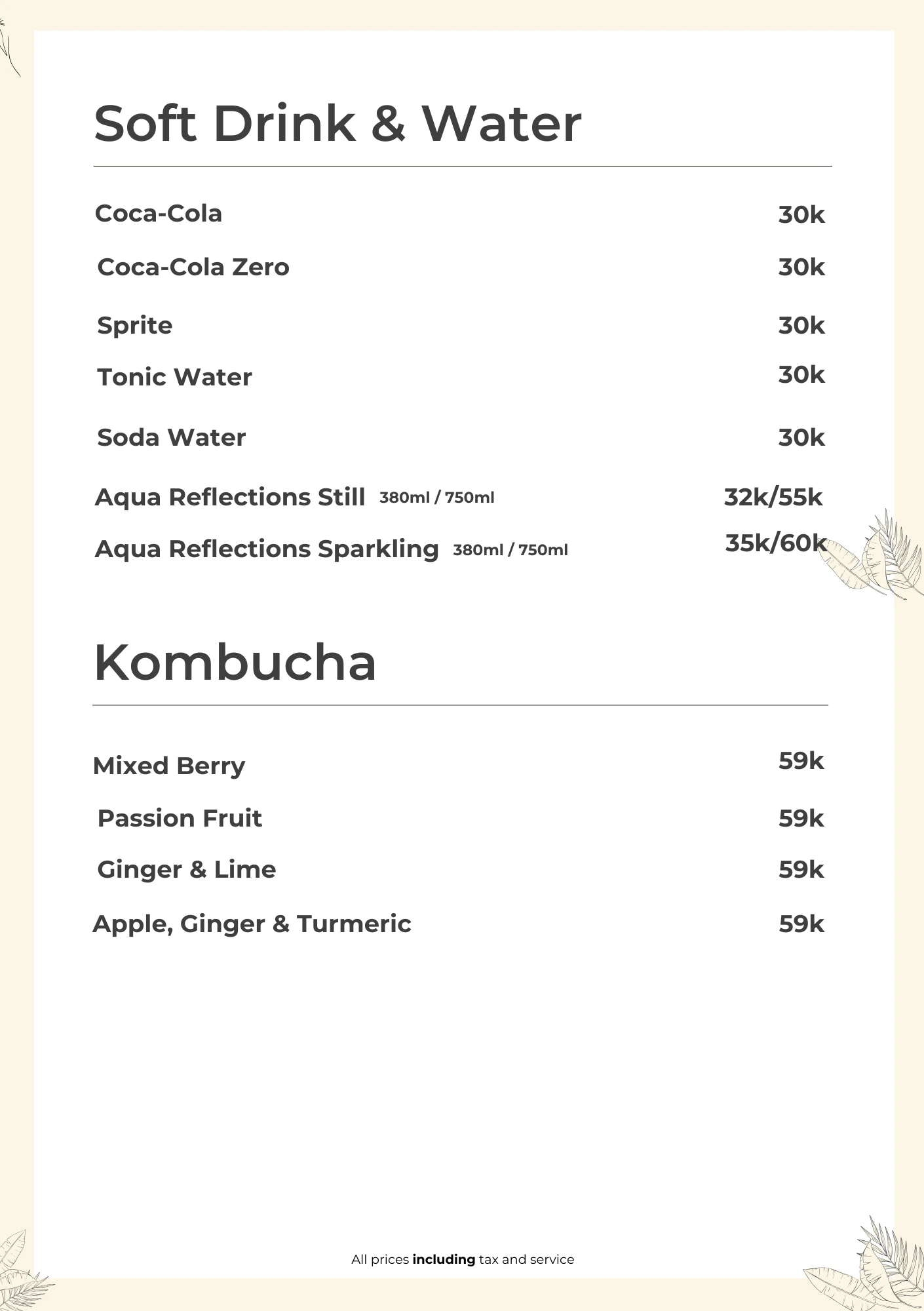Click Aqua Reflections Still item name
The height and width of the screenshot is (1311, 924).
[x=230, y=498]
